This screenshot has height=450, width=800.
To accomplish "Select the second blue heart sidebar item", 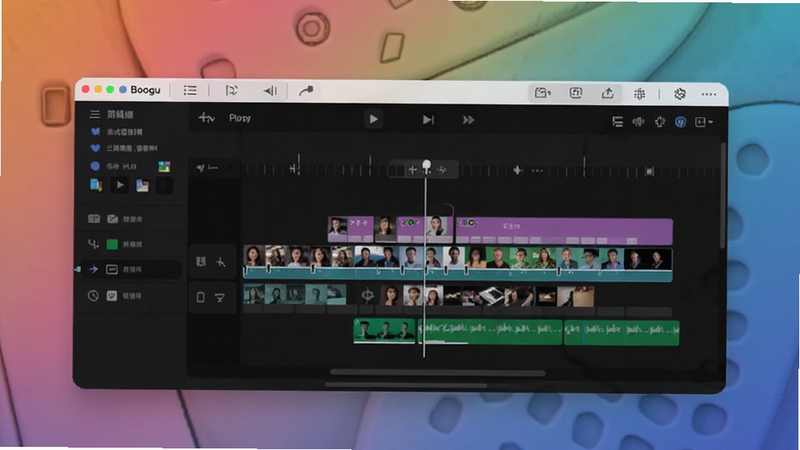I will [95, 148].
